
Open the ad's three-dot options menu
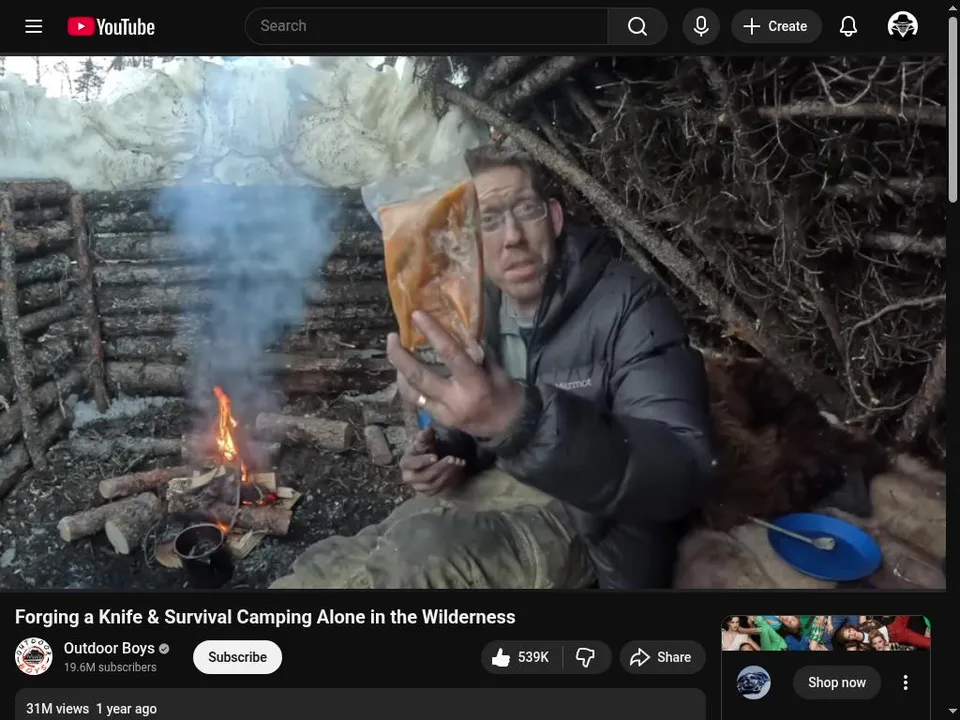click(x=906, y=682)
